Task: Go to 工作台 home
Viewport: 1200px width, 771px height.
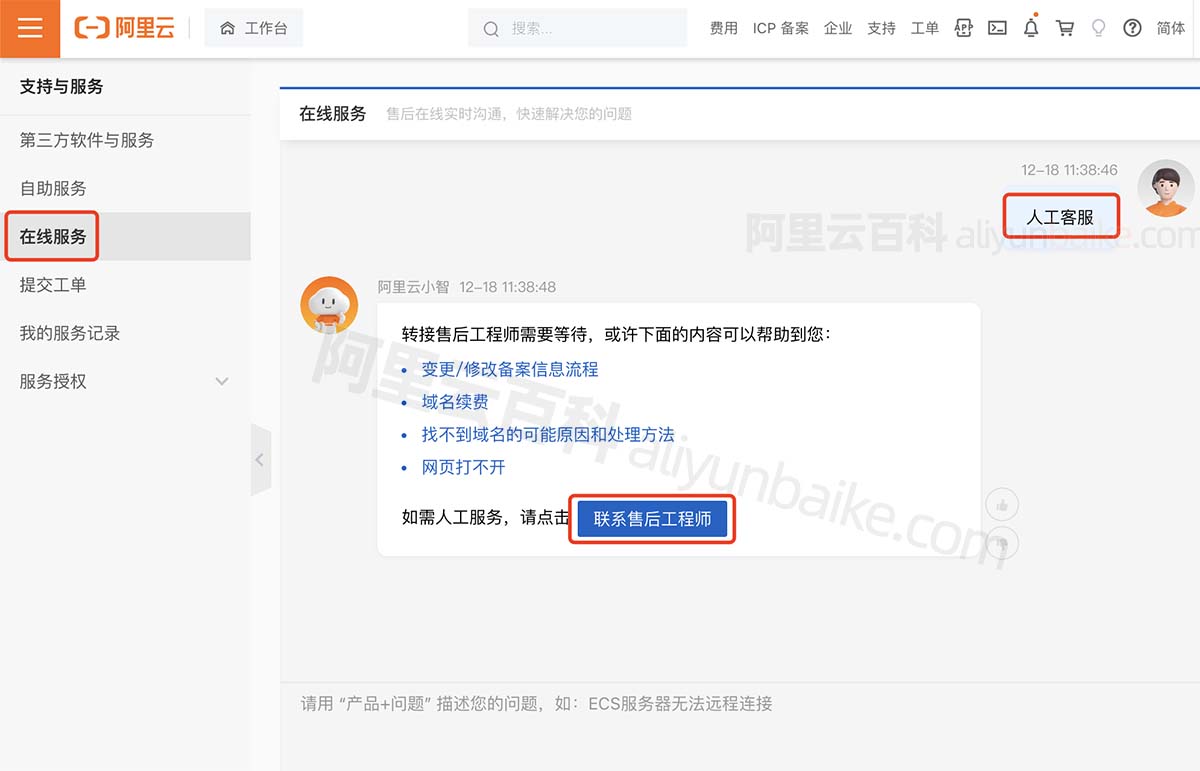Action: click(x=254, y=28)
